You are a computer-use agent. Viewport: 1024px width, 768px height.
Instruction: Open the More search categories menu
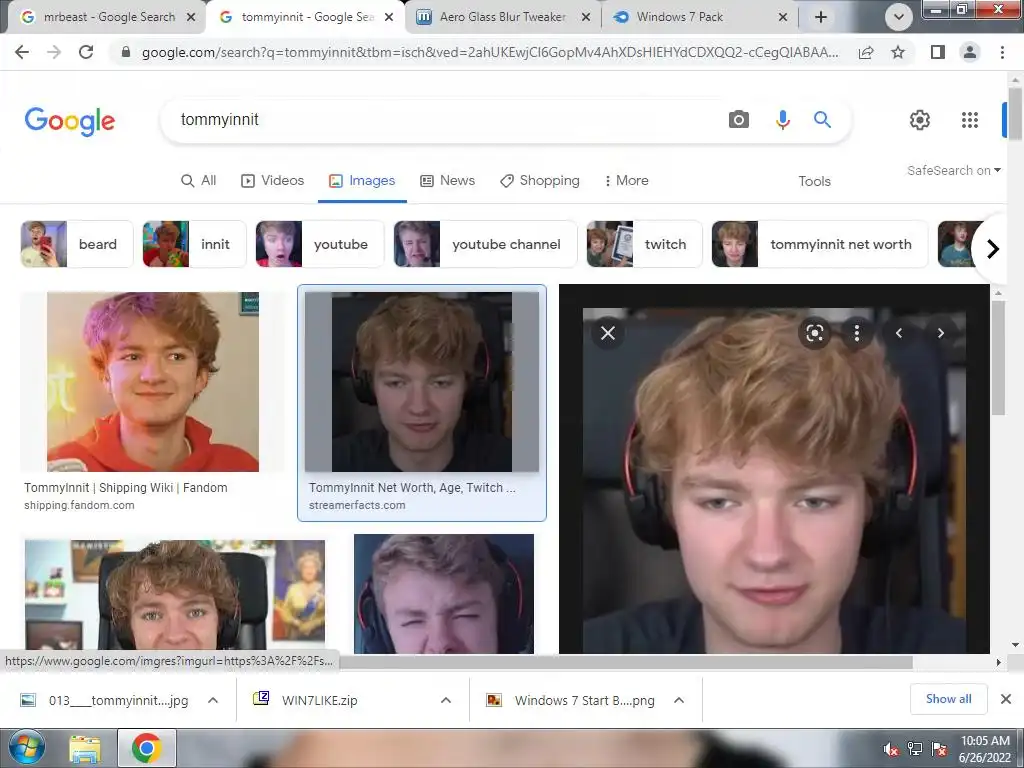pyautogui.click(x=626, y=180)
